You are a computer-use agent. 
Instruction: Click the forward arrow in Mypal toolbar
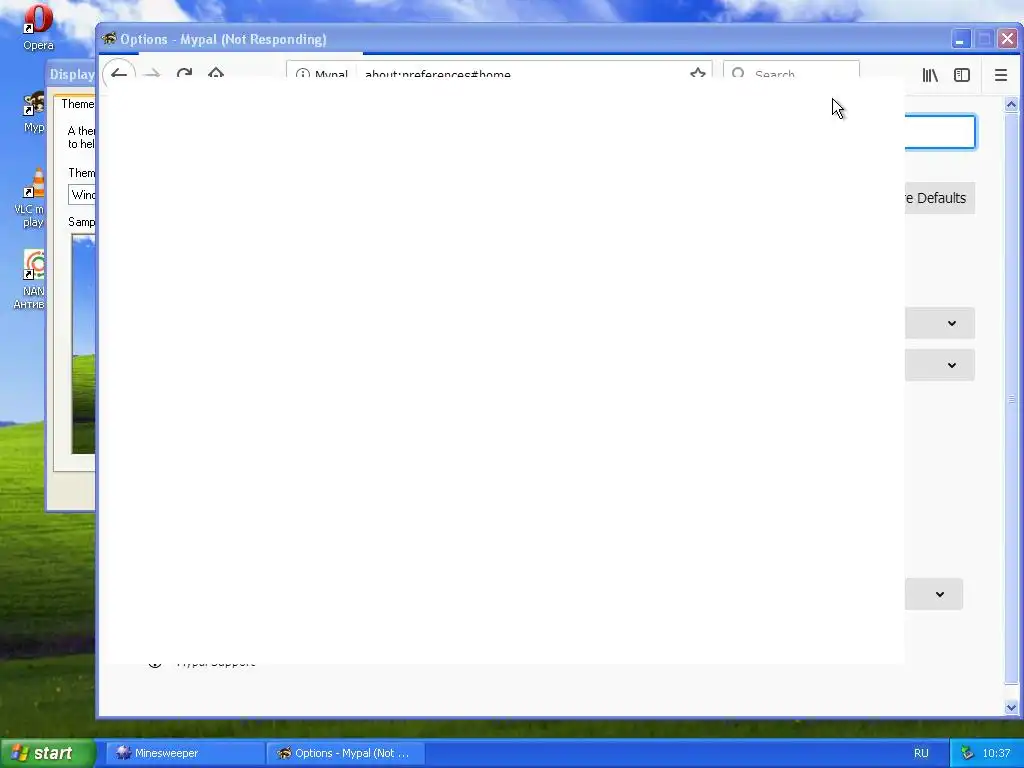tap(152, 72)
